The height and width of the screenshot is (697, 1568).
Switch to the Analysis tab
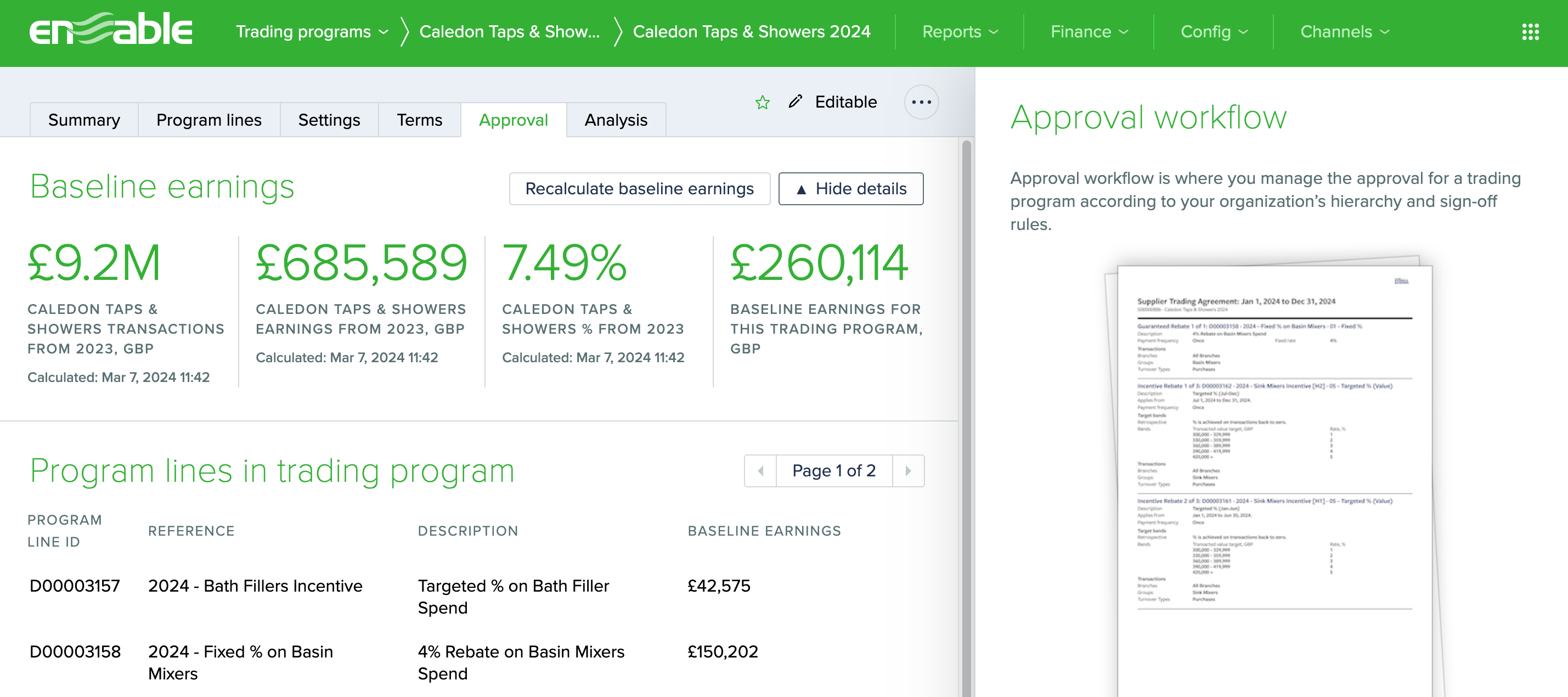(x=616, y=120)
